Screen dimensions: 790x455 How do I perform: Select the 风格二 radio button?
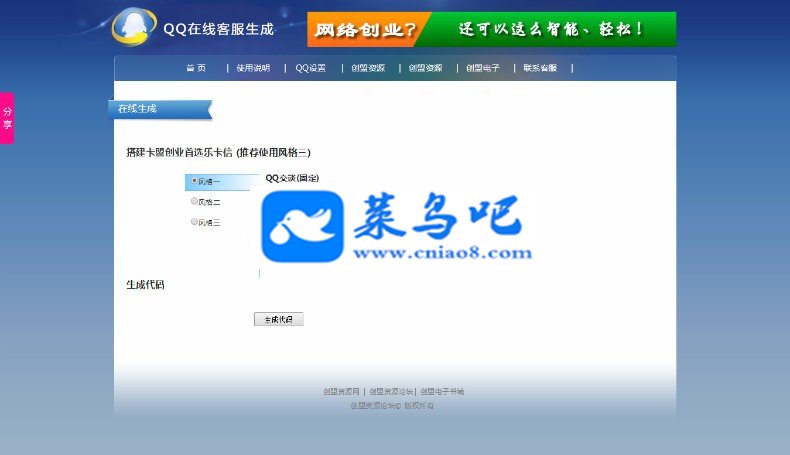point(194,201)
